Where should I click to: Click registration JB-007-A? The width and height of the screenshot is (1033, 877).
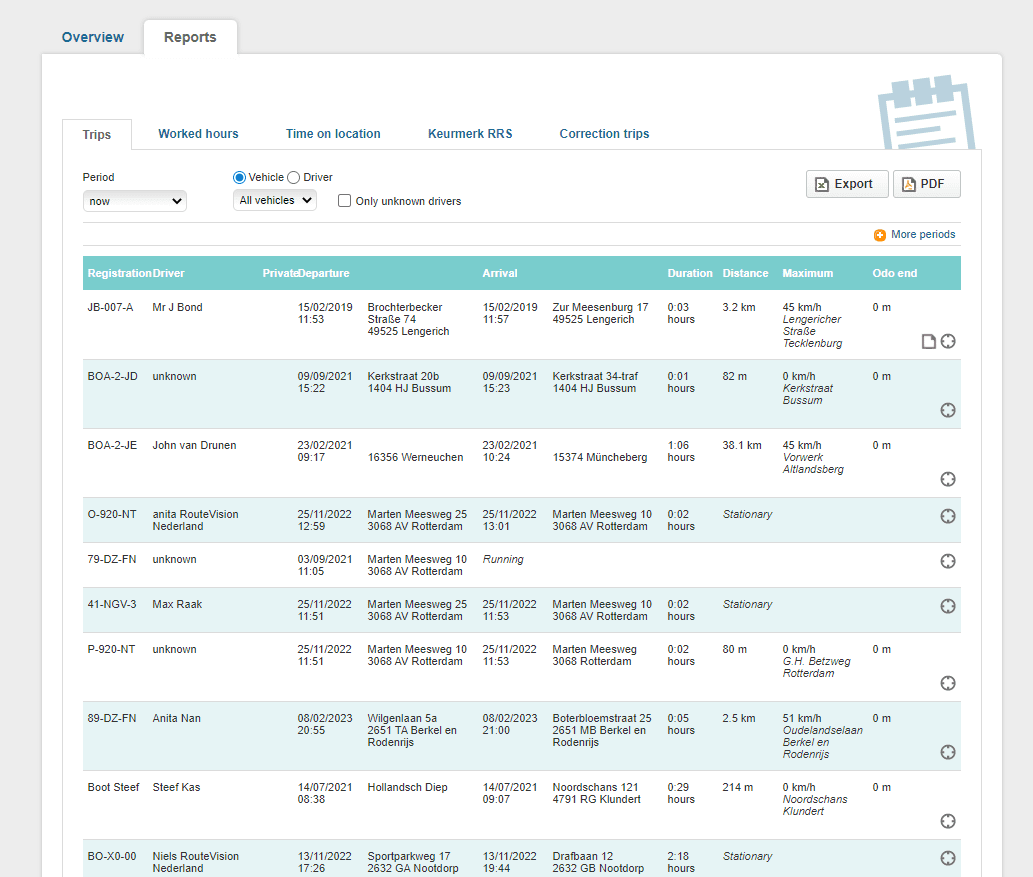111,308
